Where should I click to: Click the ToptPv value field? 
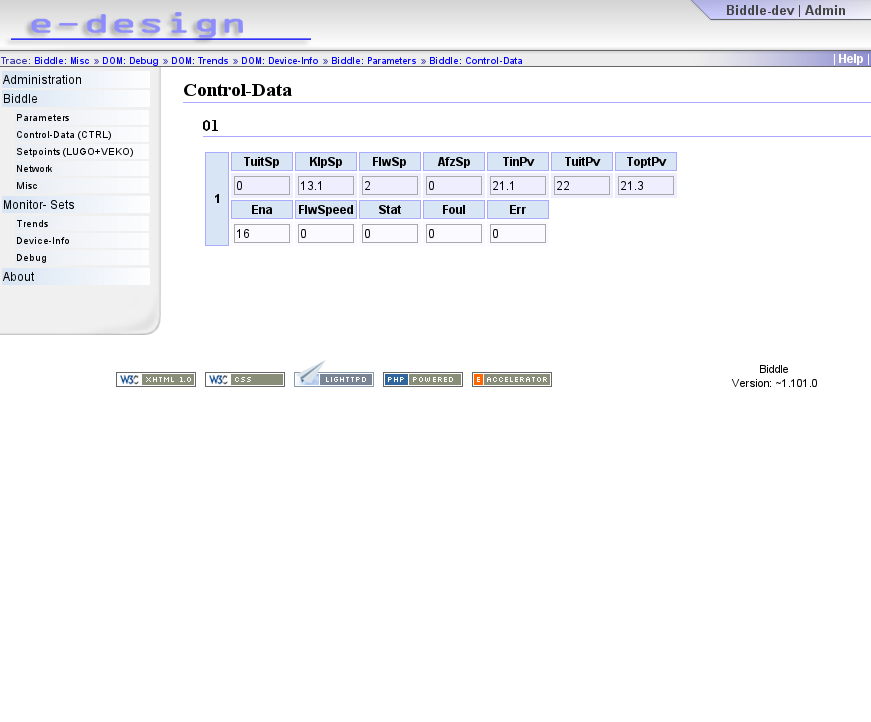(x=645, y=185)
